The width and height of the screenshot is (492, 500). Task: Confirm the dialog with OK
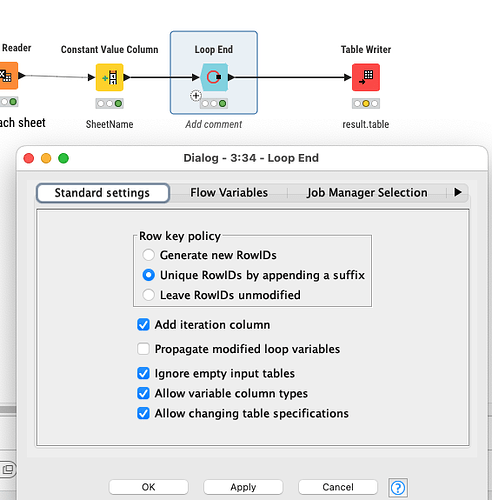(148, 487)
